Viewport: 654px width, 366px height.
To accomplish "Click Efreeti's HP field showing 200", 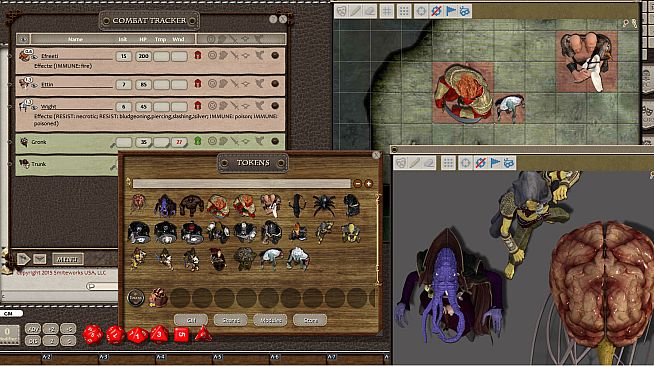I will (143, 56).
